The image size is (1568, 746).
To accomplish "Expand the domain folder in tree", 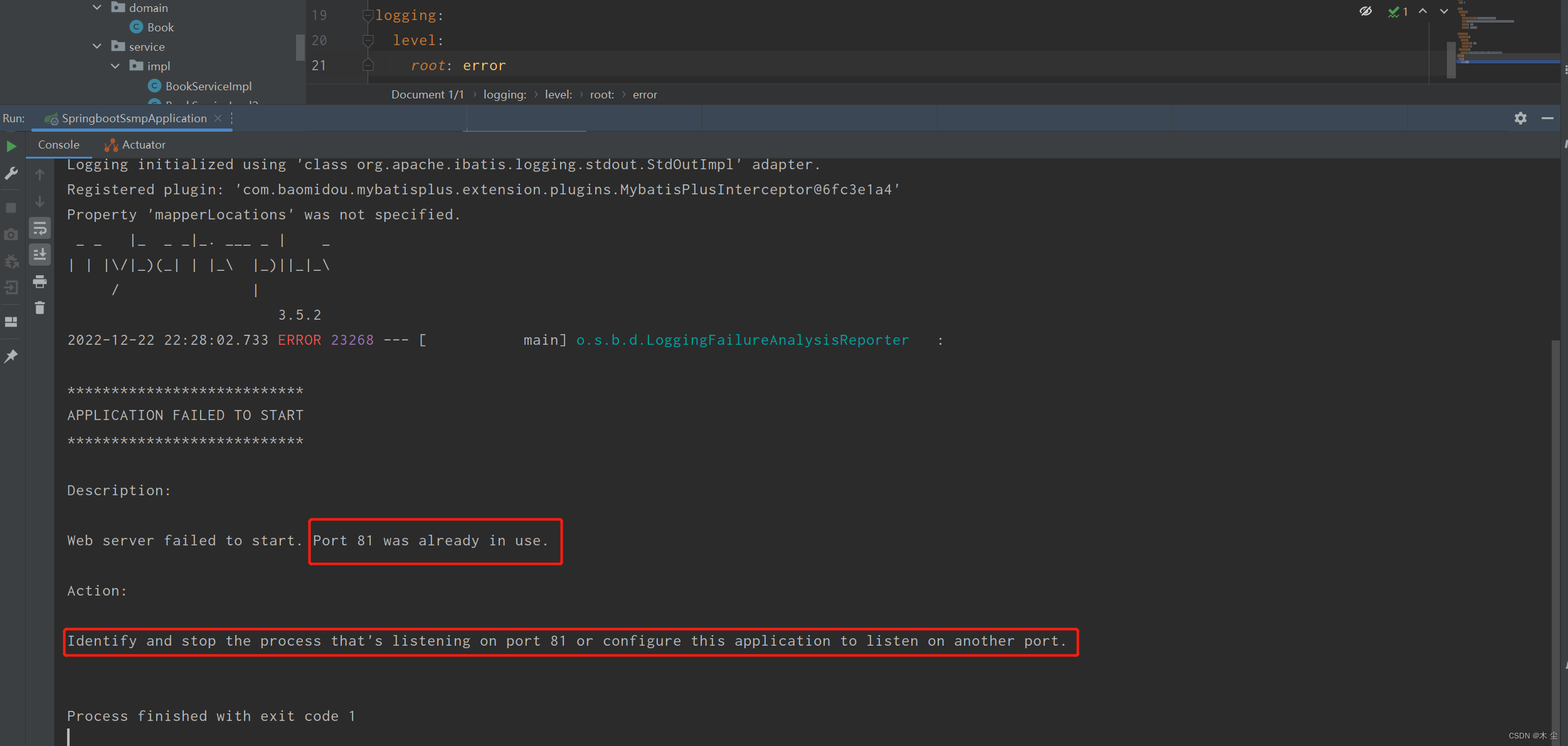I will (97, 7).
